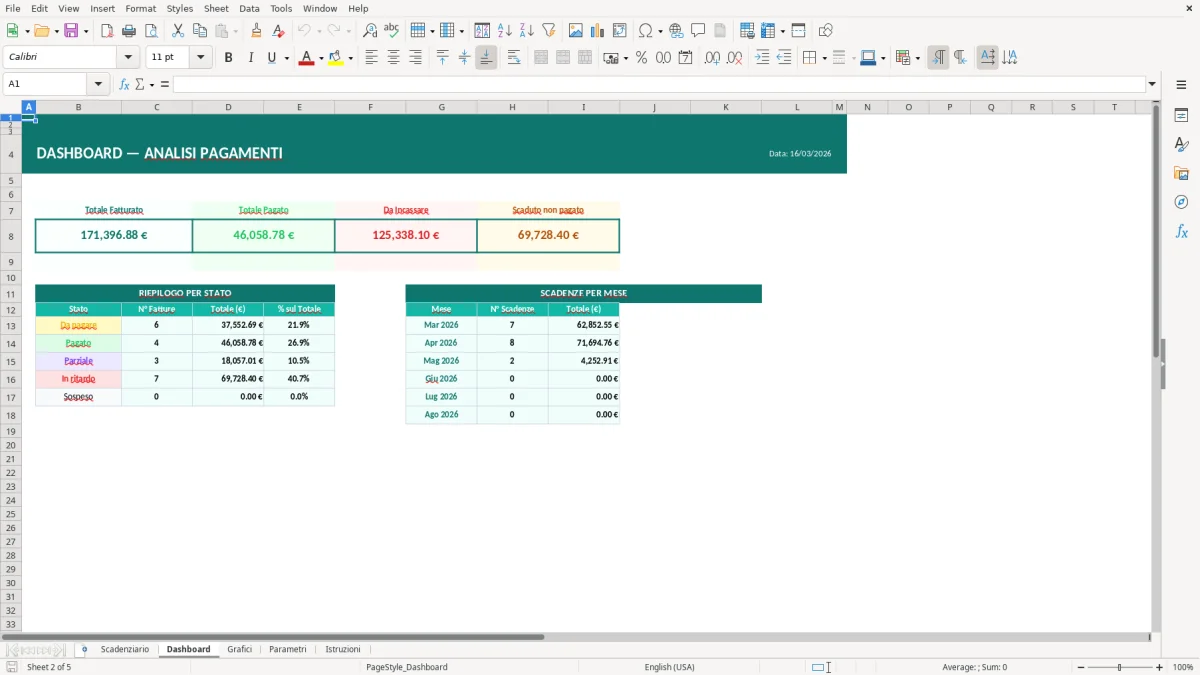Viewport: 1200px width, 675px height.
Task: Click the Save document icon
Action: pos(71,31)
